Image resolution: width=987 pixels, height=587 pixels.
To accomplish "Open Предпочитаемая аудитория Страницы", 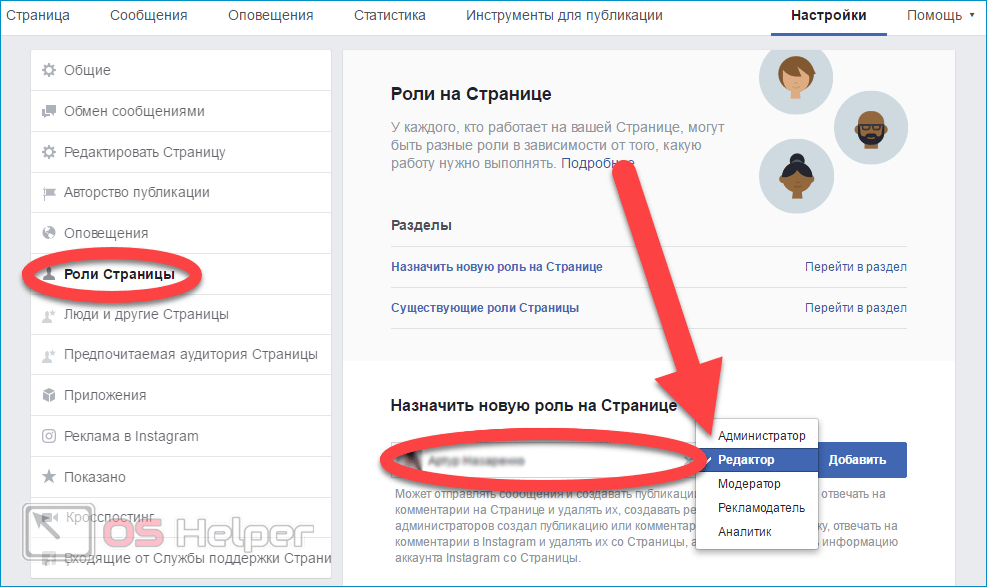I will pos(181,355).
